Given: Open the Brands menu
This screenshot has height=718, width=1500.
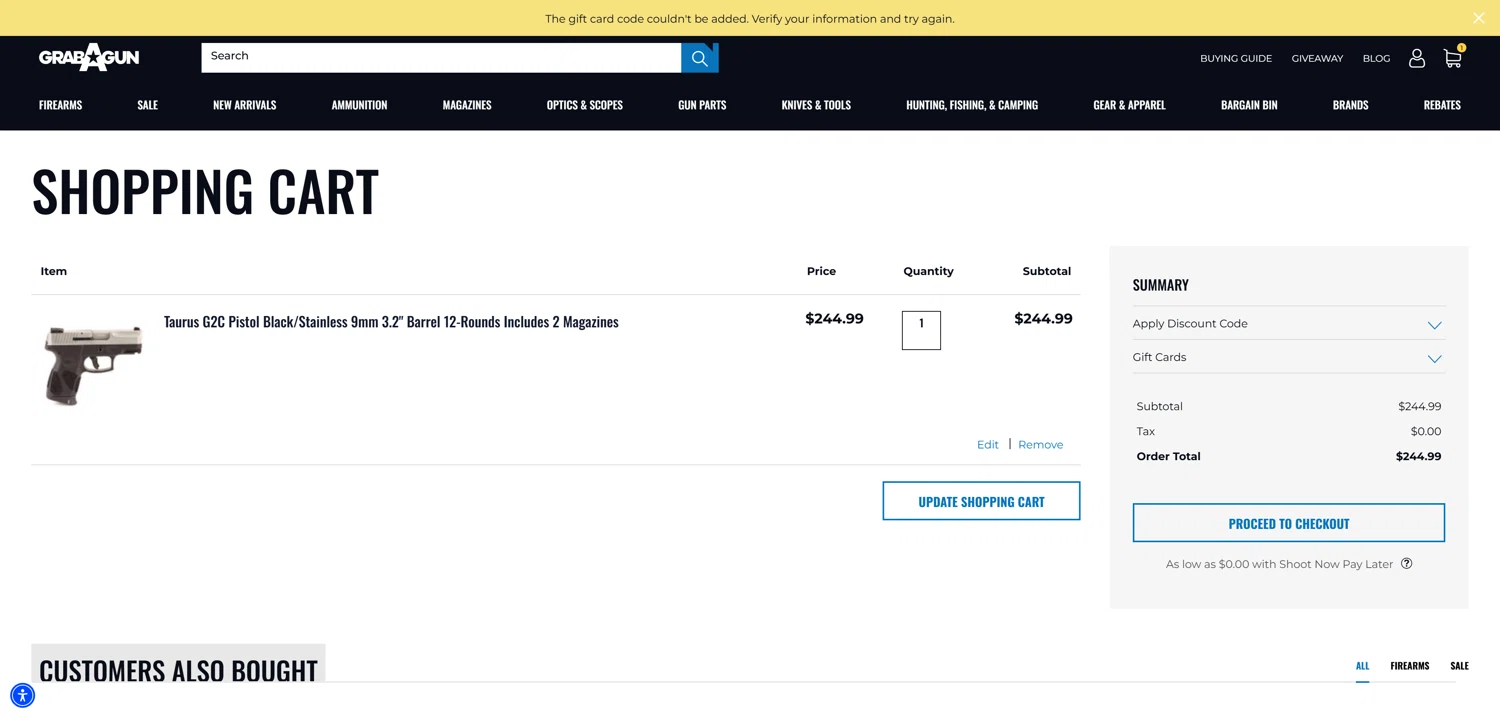Looking at the screenshot, I should coord(1350,104).
